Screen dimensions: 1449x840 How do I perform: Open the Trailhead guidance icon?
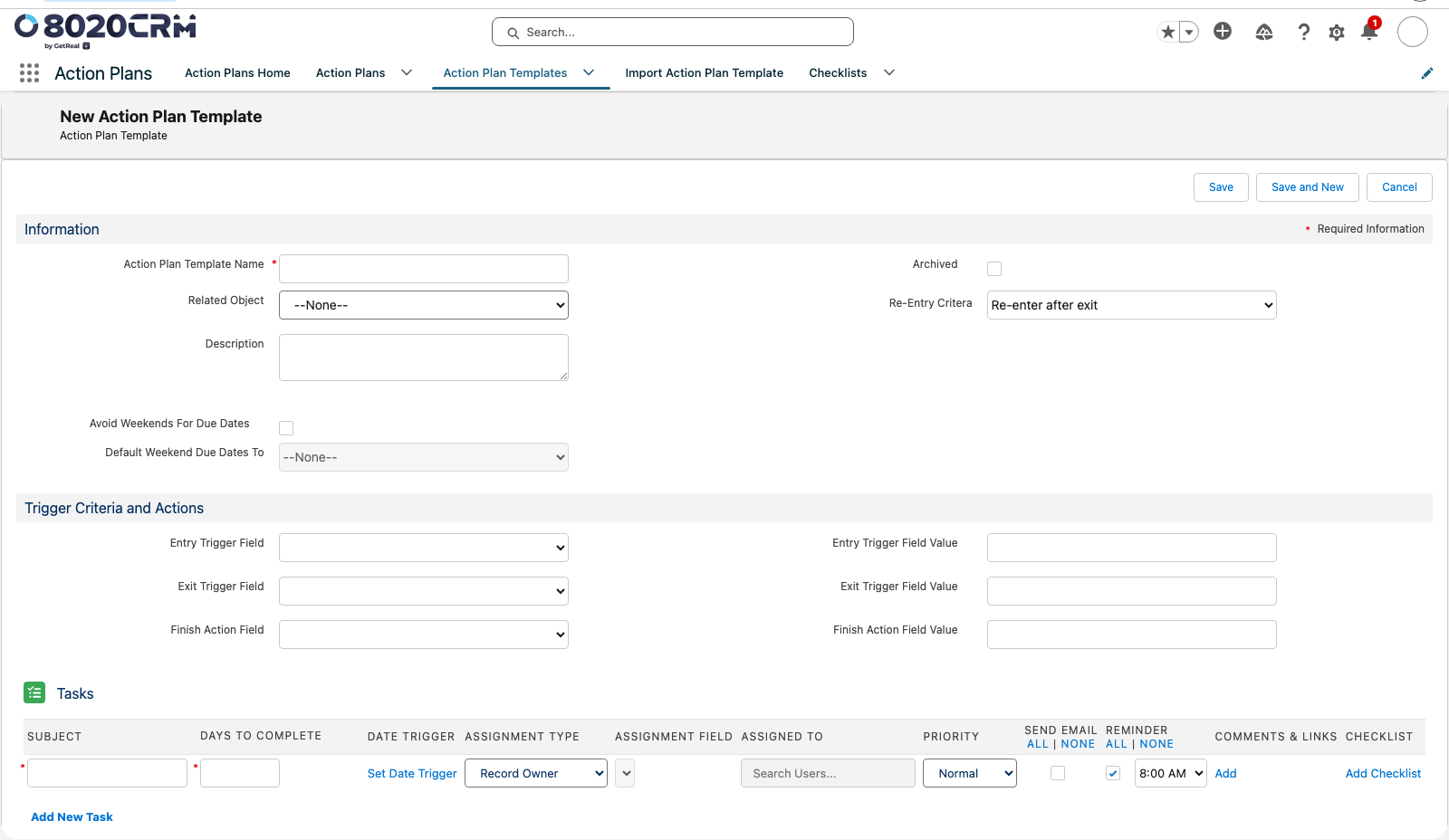tap(1264, 33)
